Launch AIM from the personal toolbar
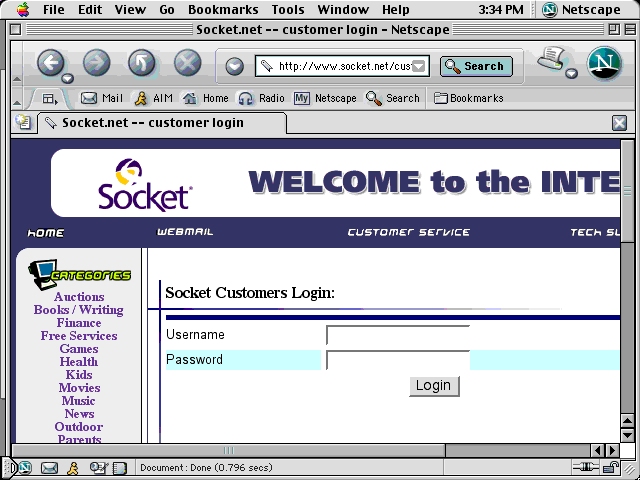Screen dimensions: 640x480 point(153,98)
